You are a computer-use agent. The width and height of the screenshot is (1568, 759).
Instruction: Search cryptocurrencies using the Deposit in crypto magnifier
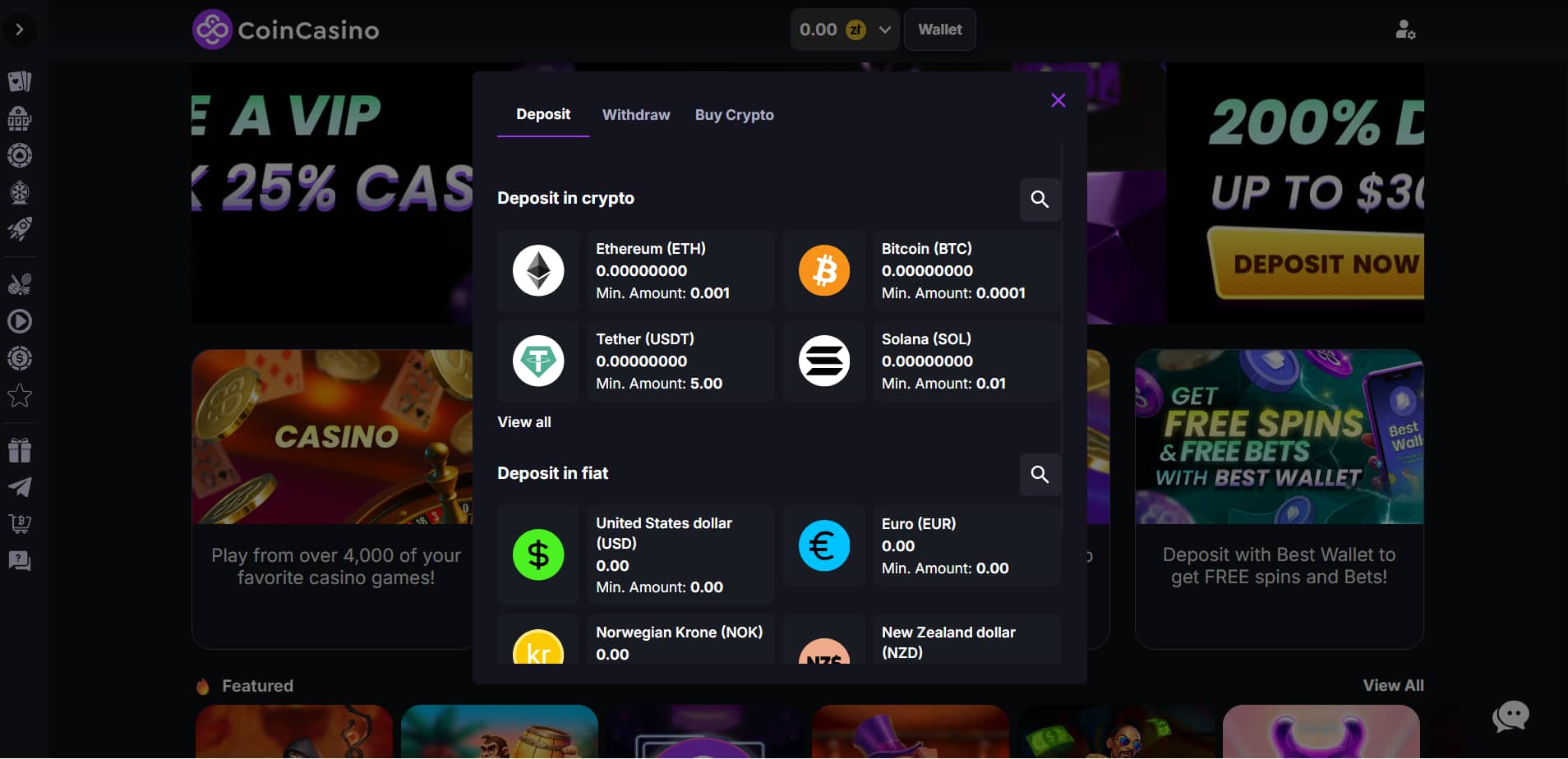click(x=1040, y=200)
